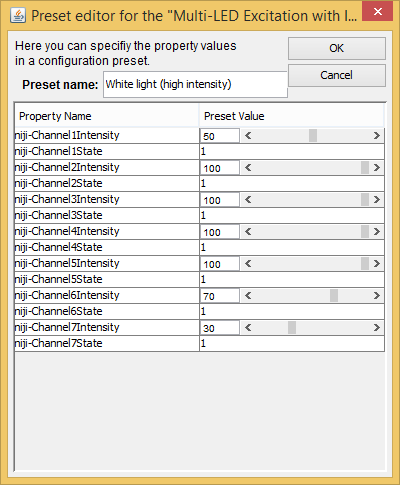Image resolution: width=400 pixels, height=485 pixels.
Task: Click the Channel6Intensity slider handle
Action: (x=334, y=296)
